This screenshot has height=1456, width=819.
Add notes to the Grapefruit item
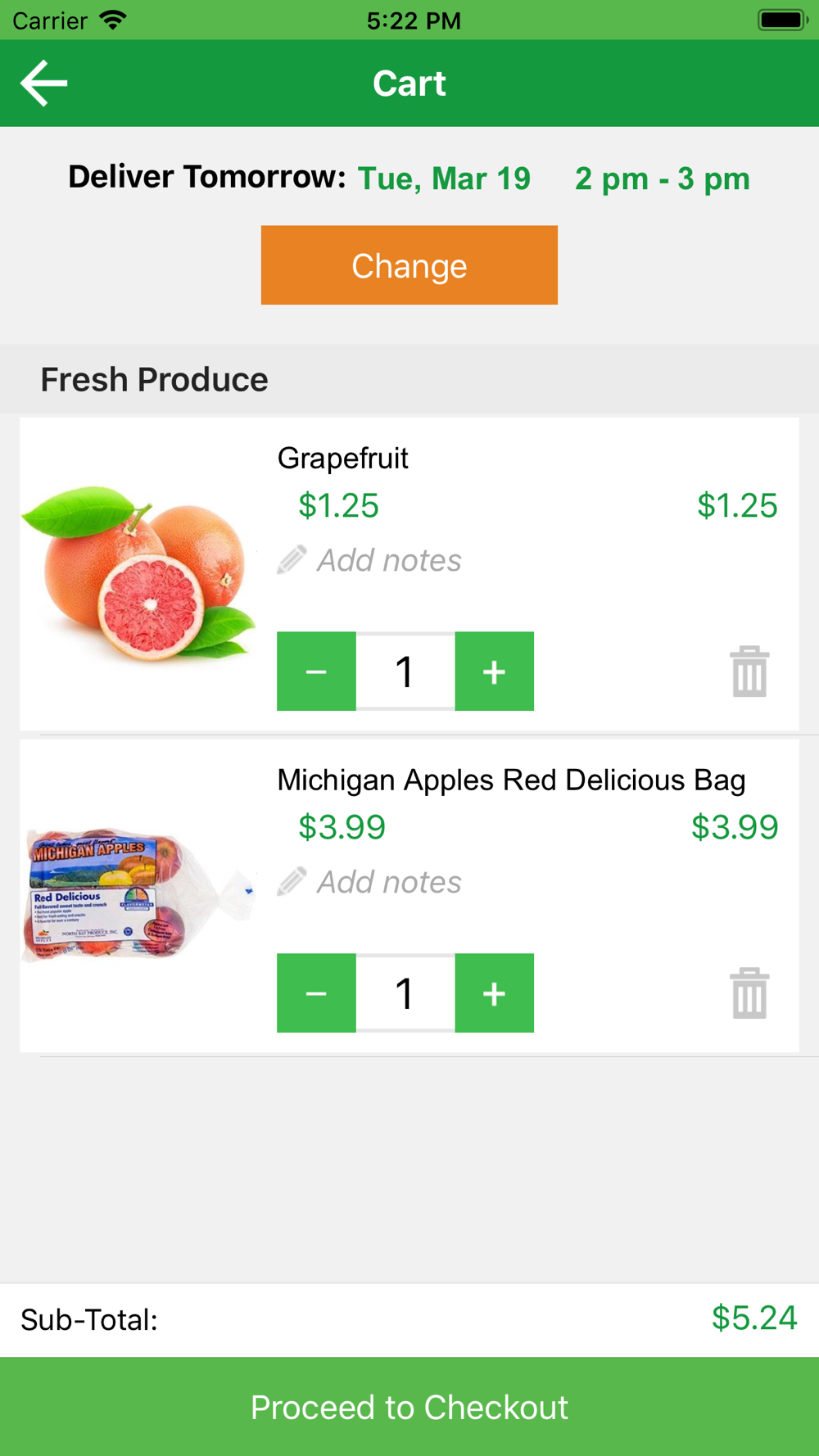(389, 560)
